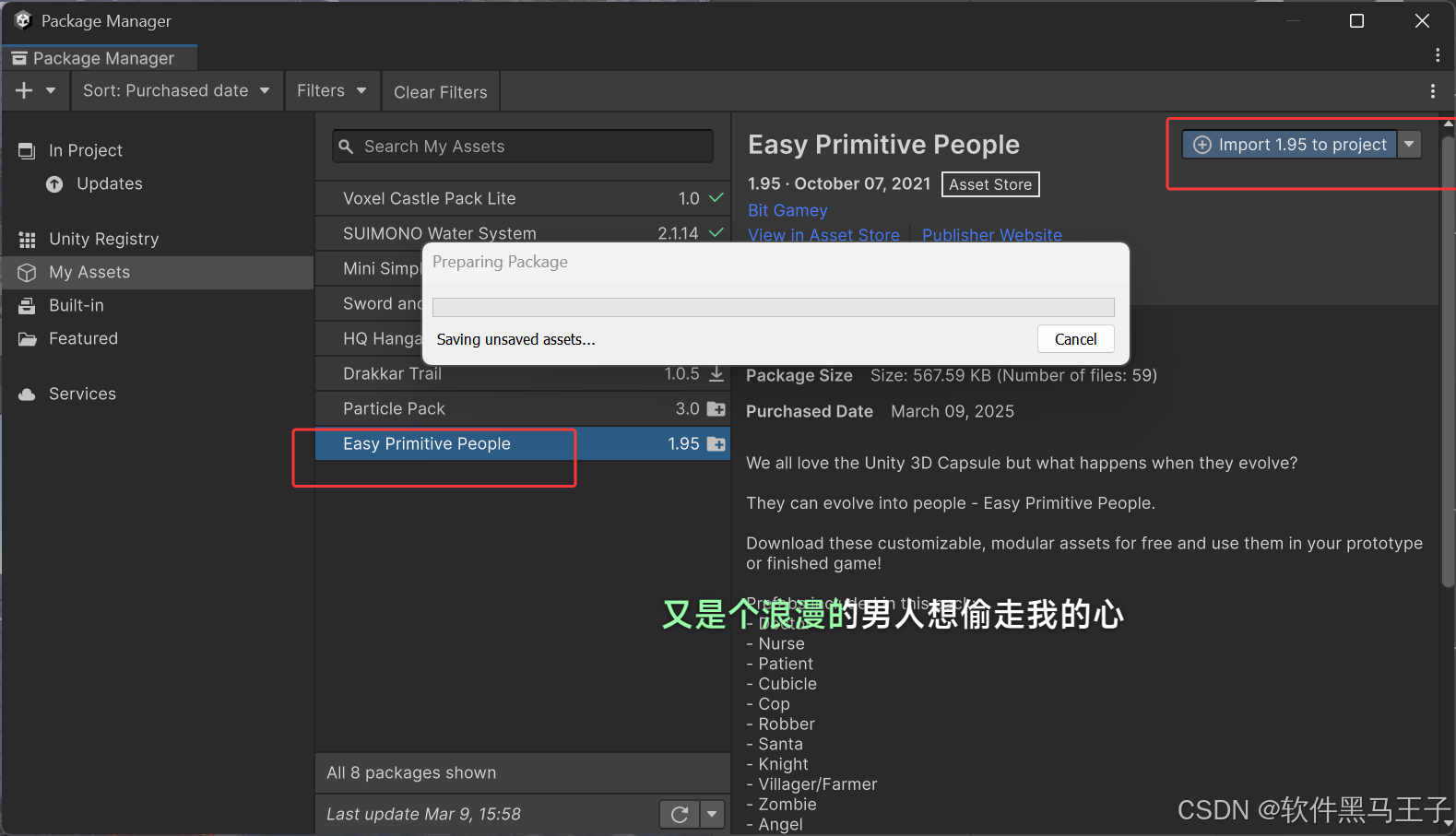Select Particle Pack package
This screenshot has width=1456, height=836.
523,408
